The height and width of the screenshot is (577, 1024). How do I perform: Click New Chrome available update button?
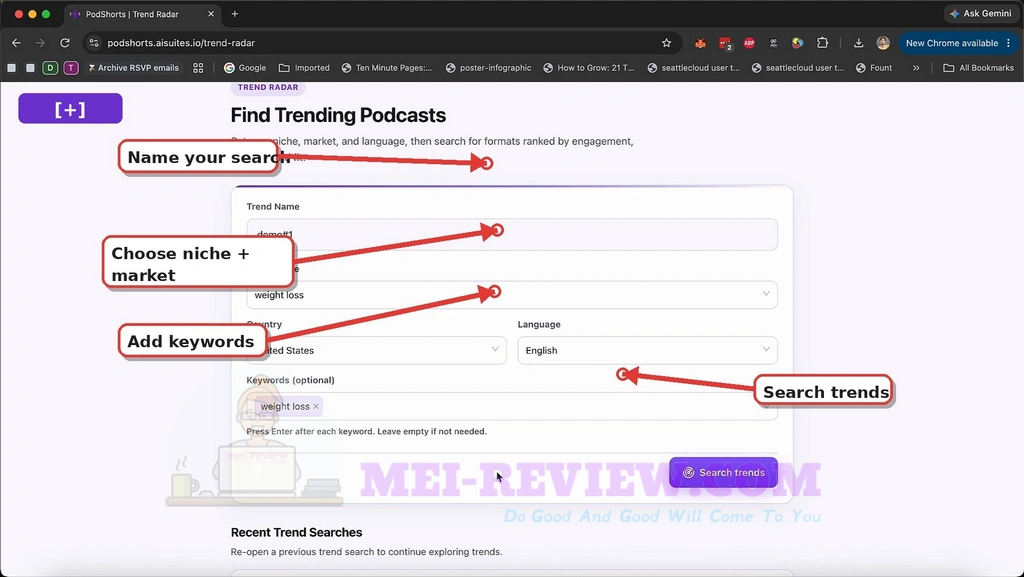point(958,43)
